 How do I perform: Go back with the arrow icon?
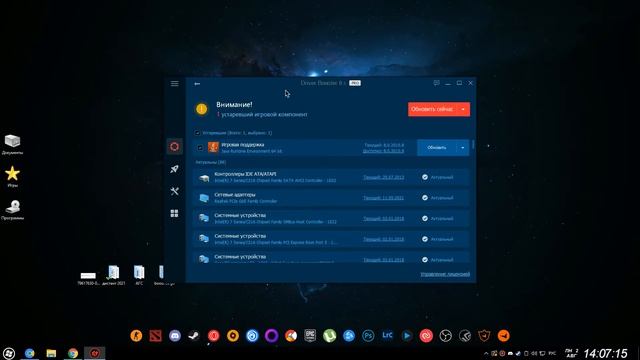197,84
